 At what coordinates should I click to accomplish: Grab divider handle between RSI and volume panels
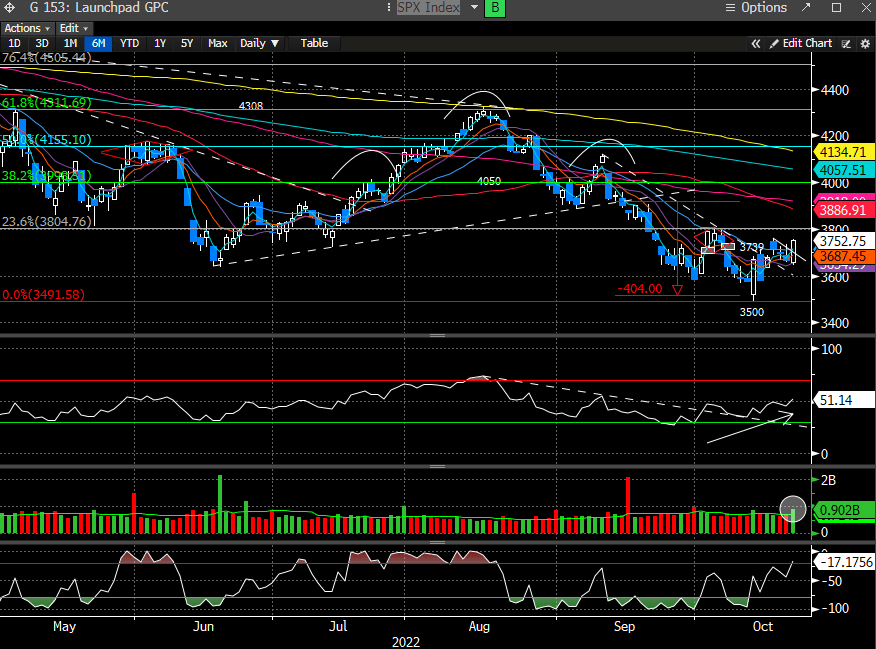[x=437, y=466]
